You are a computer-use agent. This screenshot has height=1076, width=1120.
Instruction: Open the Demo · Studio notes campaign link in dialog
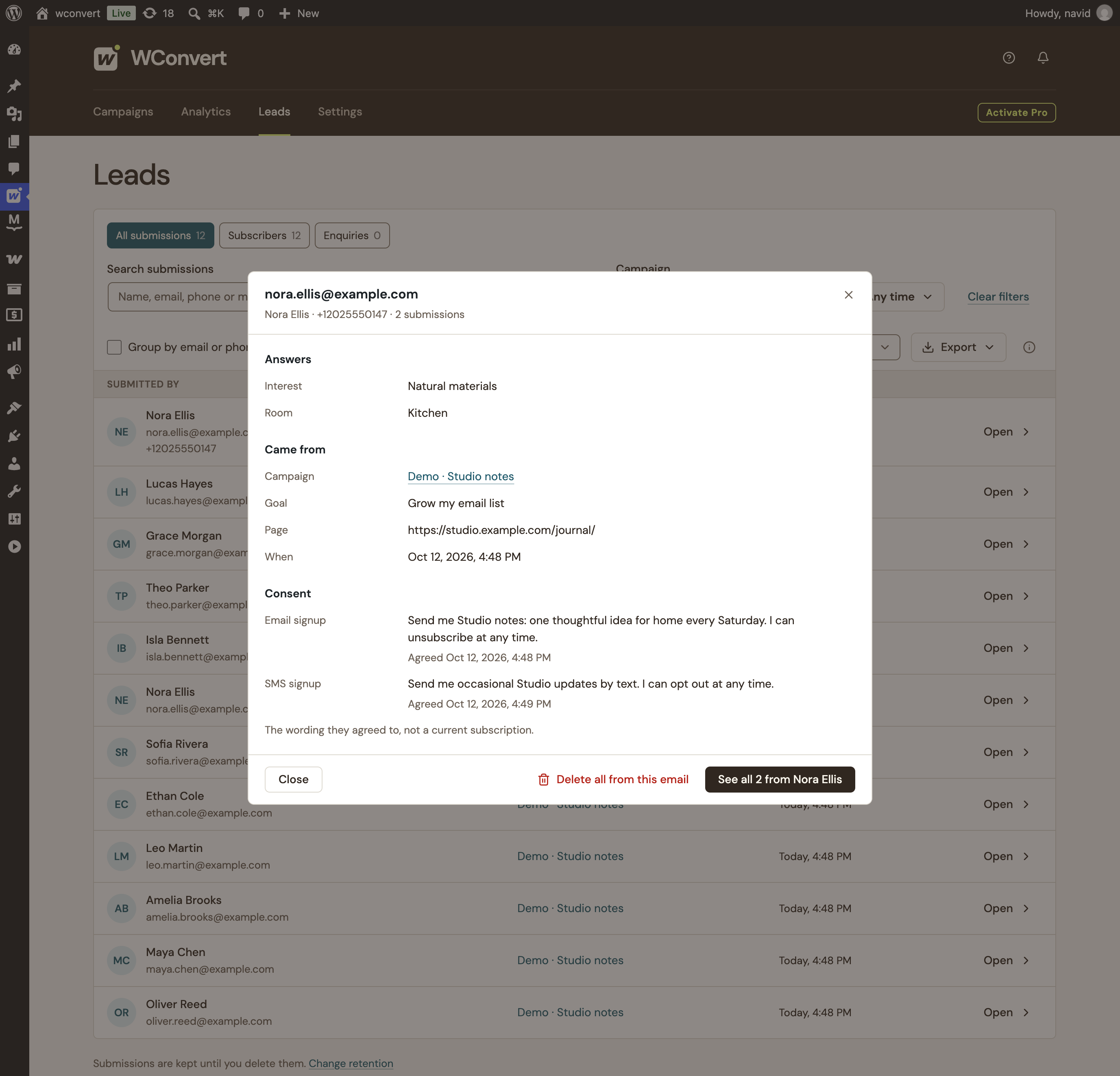(x=461, y=477)
